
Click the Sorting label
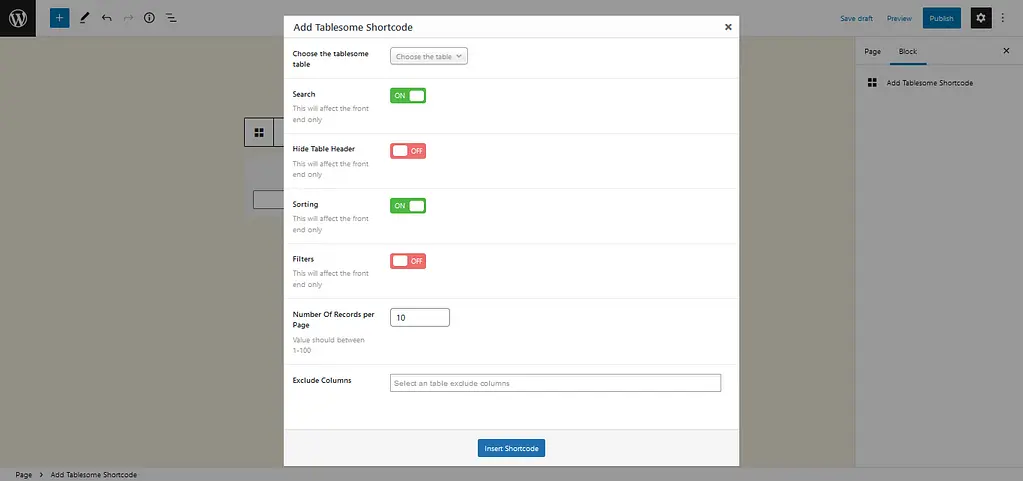tap(305, 204)
